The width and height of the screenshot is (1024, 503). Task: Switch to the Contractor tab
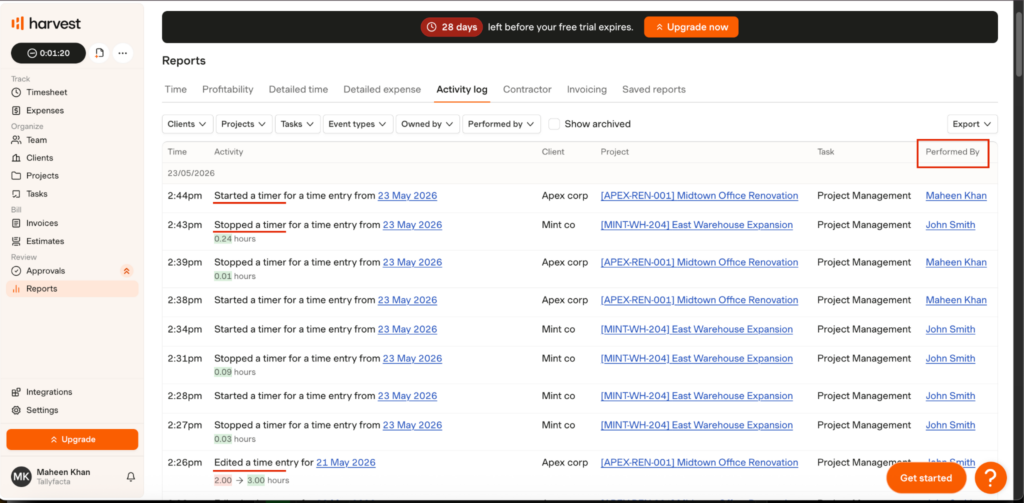tap(527, 89)
